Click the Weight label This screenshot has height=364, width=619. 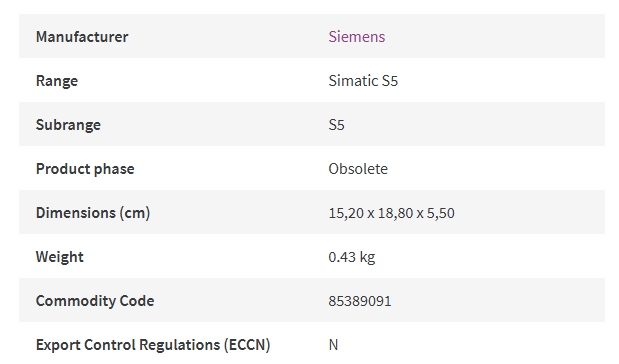[x=60, y=257]
